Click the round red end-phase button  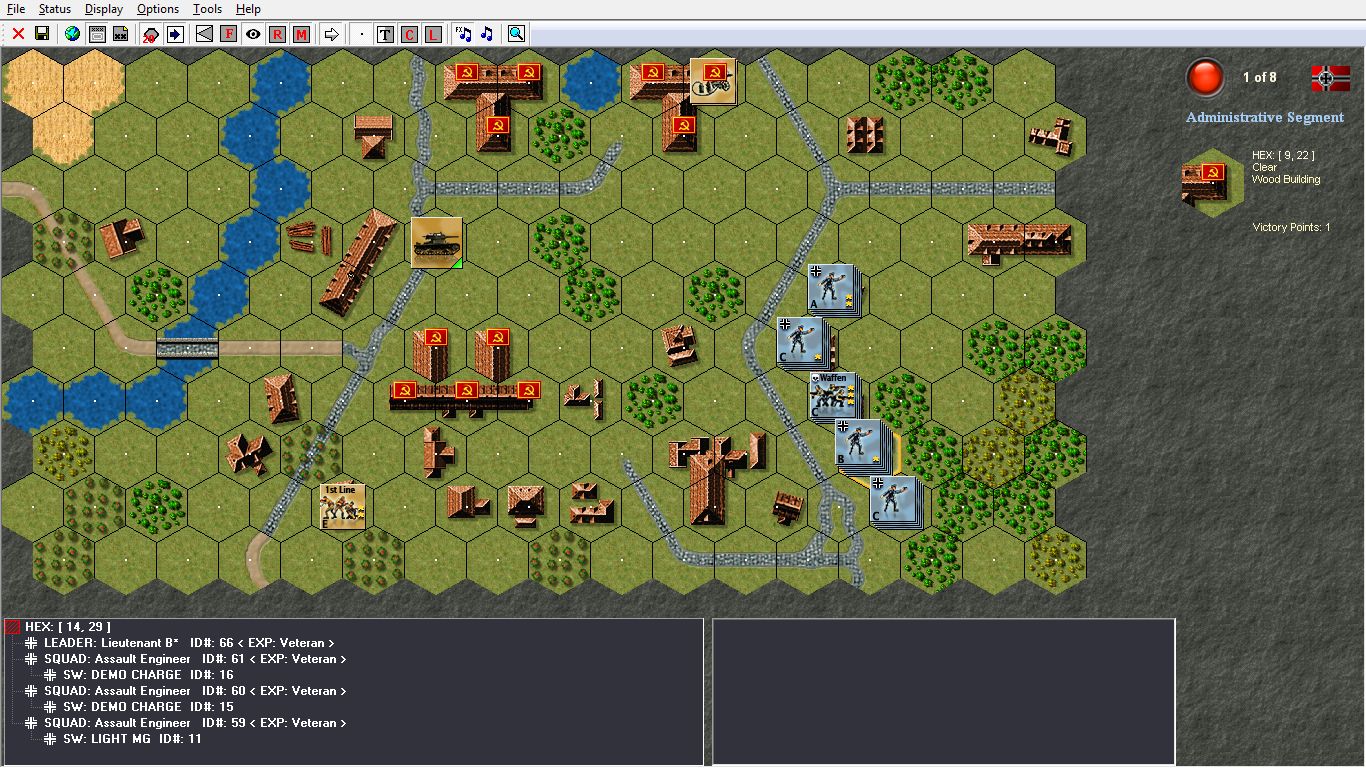click(x=1205, y=78)
